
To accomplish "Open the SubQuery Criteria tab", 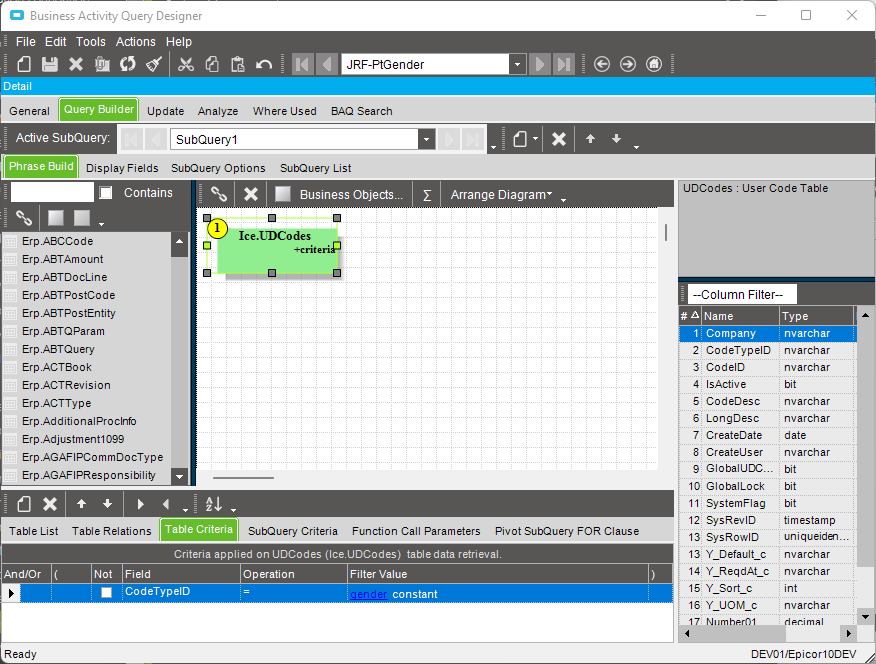I will pos(293,531).
